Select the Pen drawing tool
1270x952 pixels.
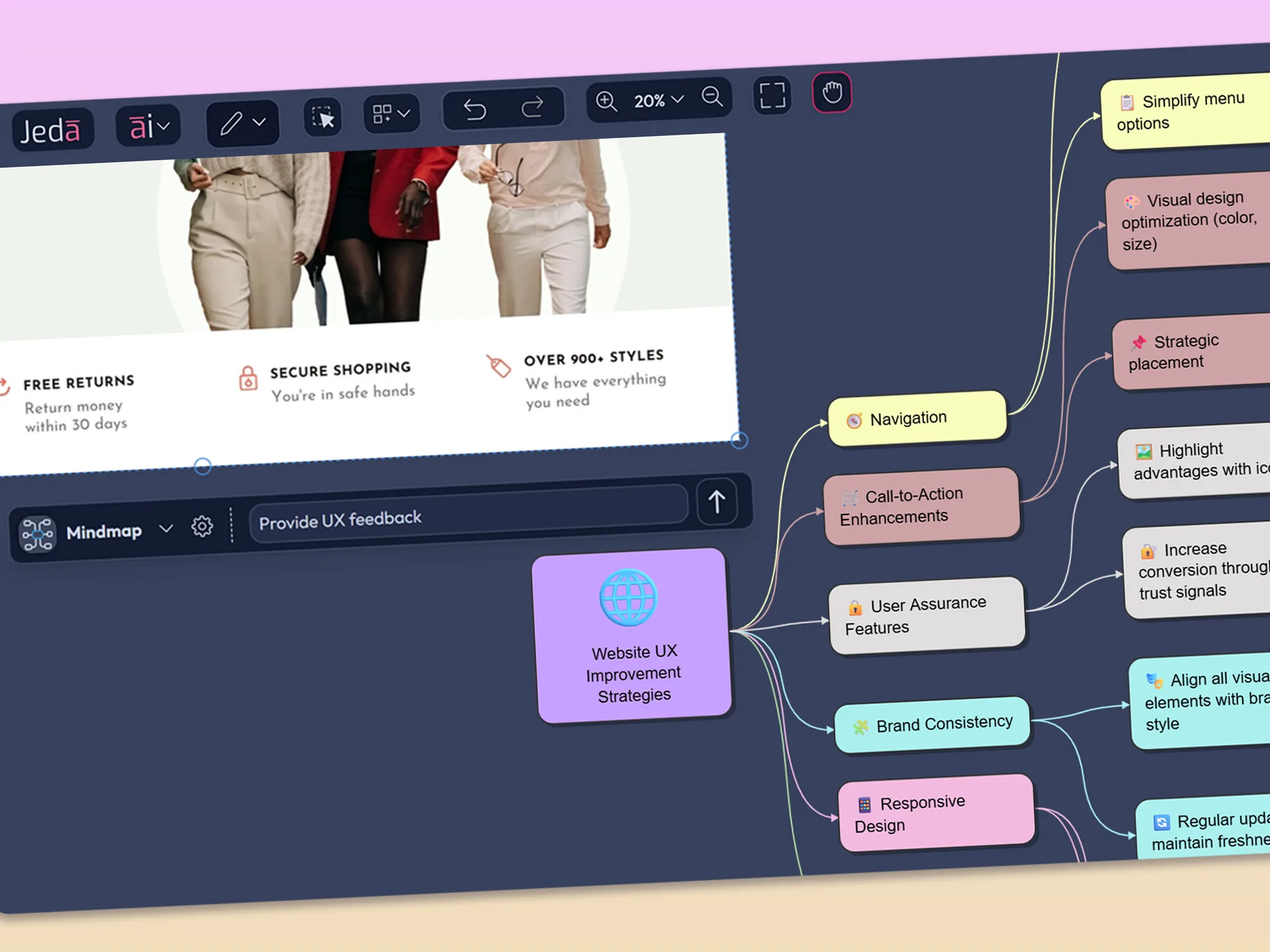click(233, 123)
